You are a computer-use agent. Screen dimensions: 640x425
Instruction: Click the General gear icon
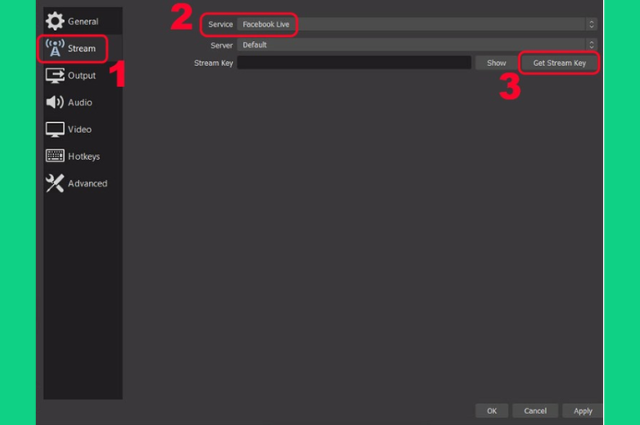click(55, 21)
